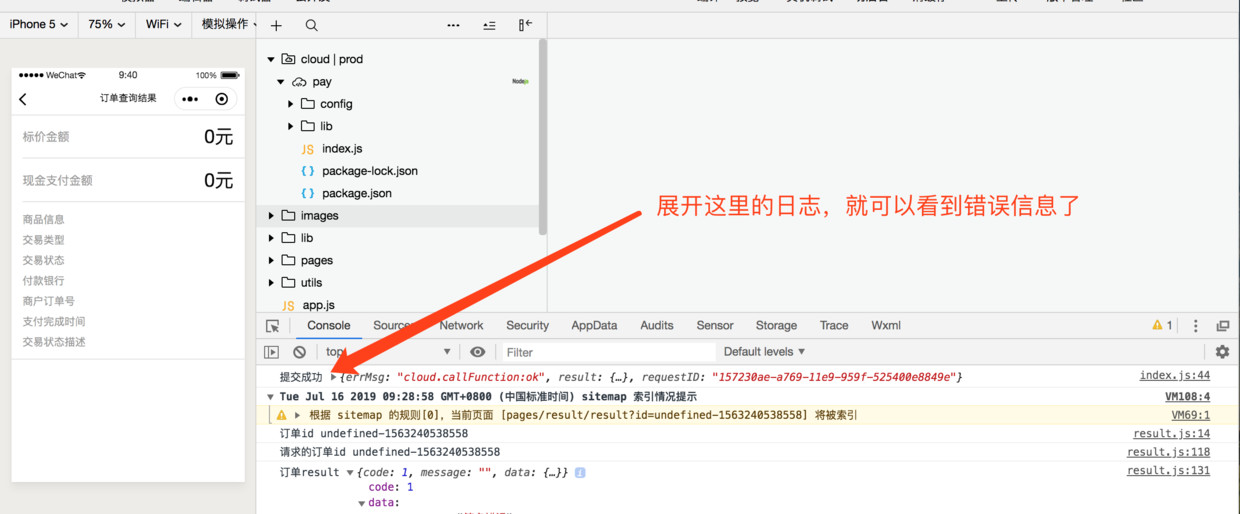The height and width of the screenshot is (514, 1240).
Task: Click the info badge next to 订单result object
Action: click(580, 472)
